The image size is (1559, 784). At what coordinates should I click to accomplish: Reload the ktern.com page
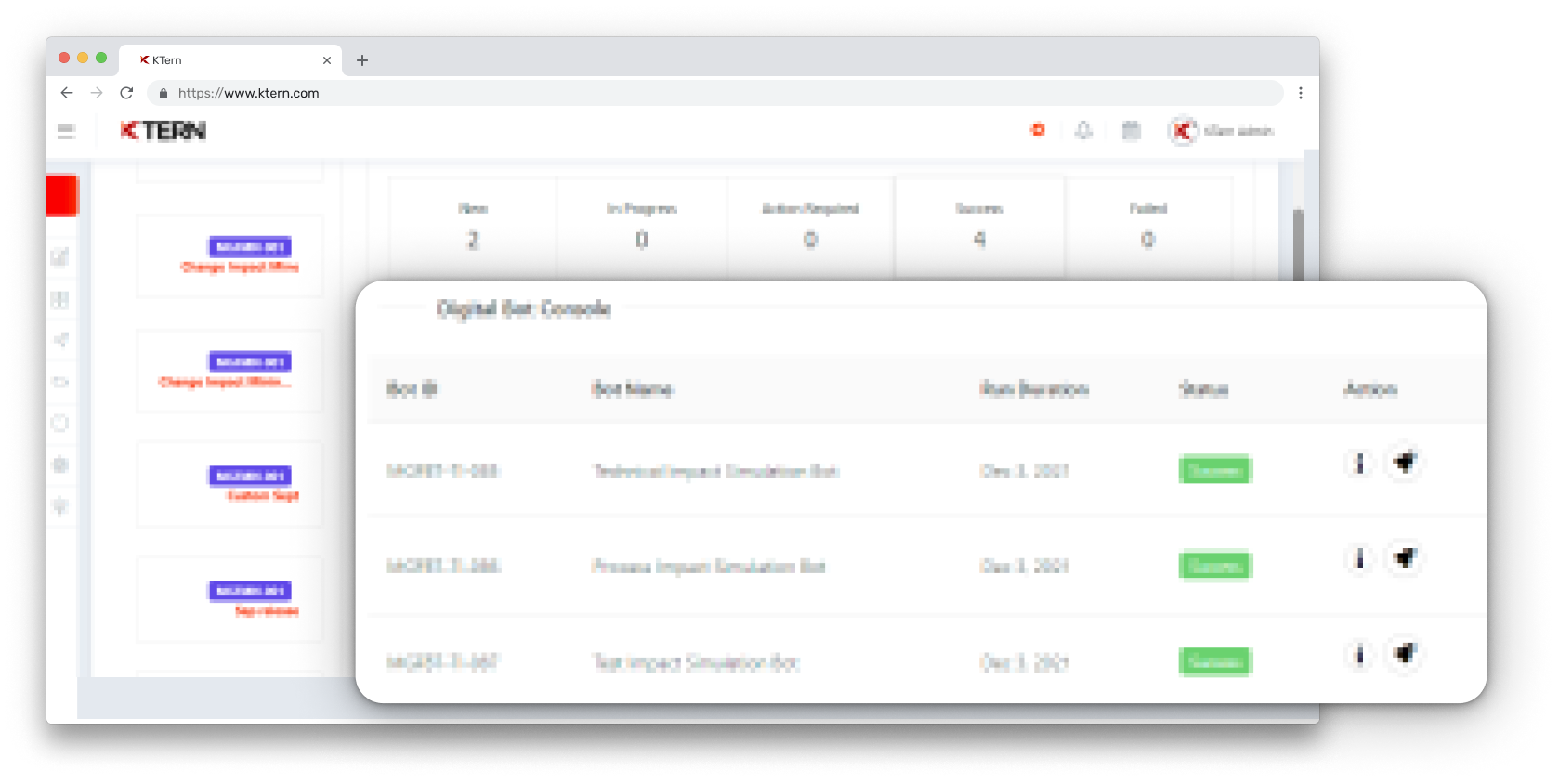coord(127,93)
